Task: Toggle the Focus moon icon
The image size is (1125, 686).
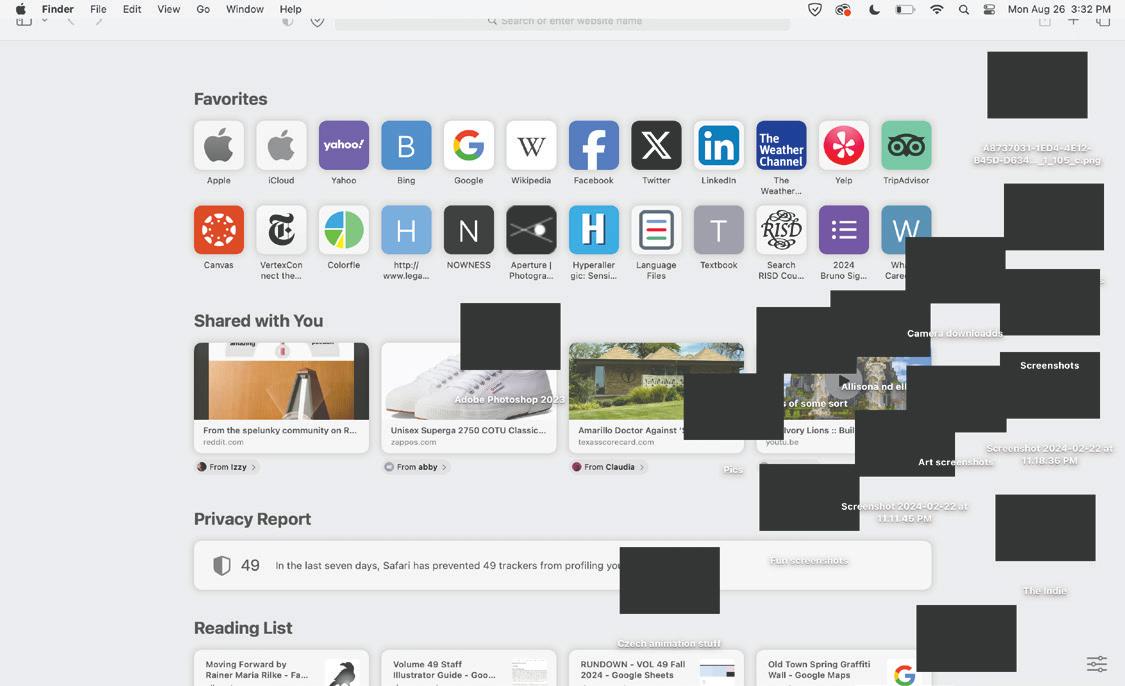Action: 874,9
